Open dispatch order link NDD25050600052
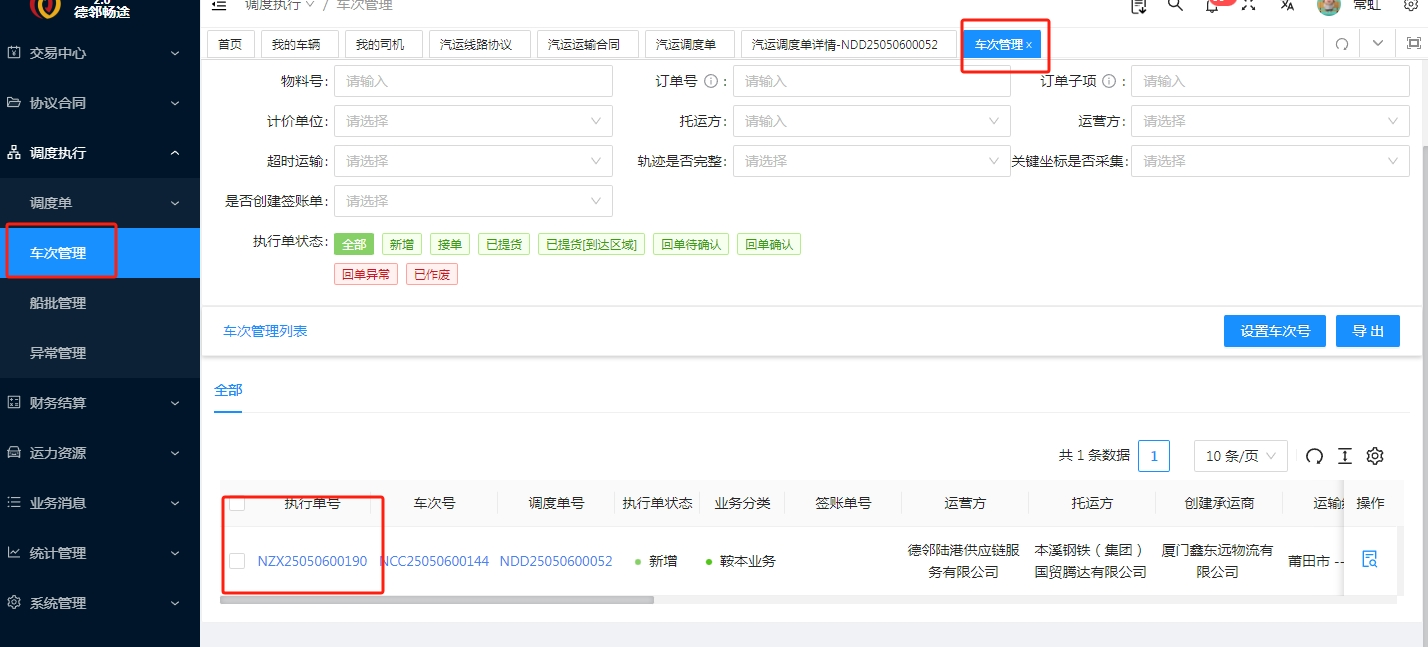Image resolution: width=1428 pixels, height=647 pixels. point(556,561)
